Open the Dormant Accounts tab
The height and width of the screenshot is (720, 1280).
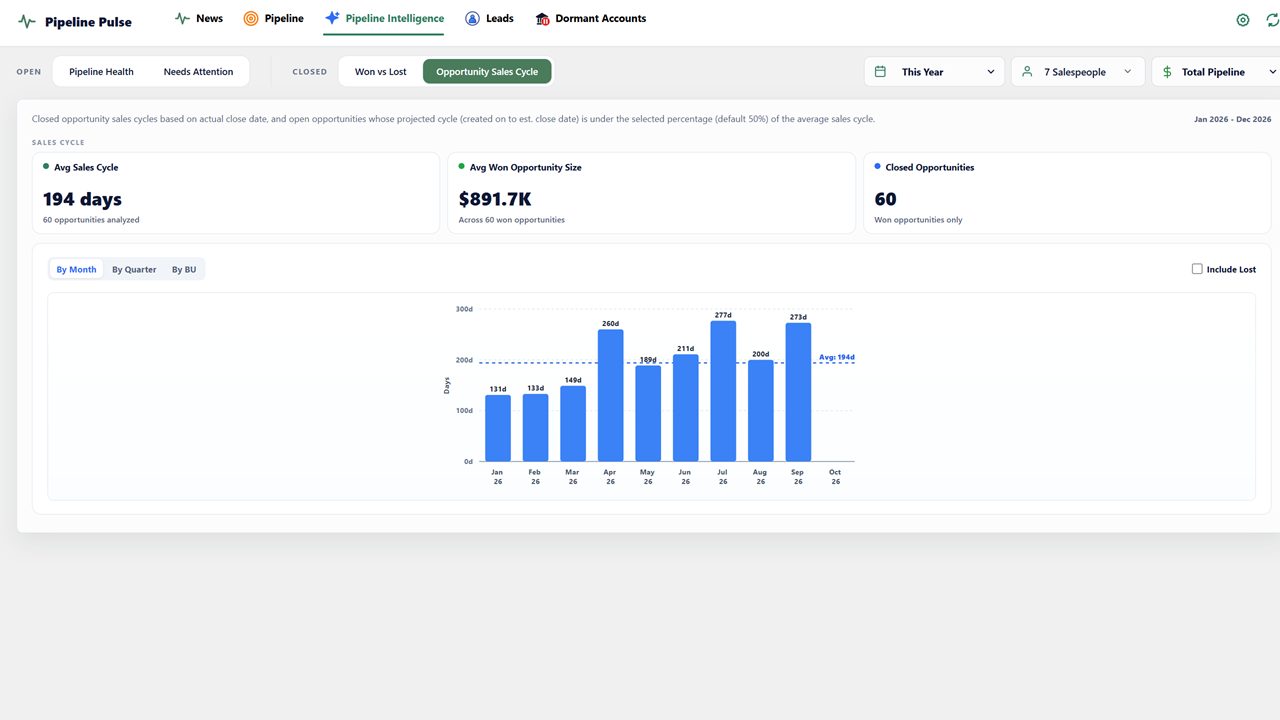(591, 18)
